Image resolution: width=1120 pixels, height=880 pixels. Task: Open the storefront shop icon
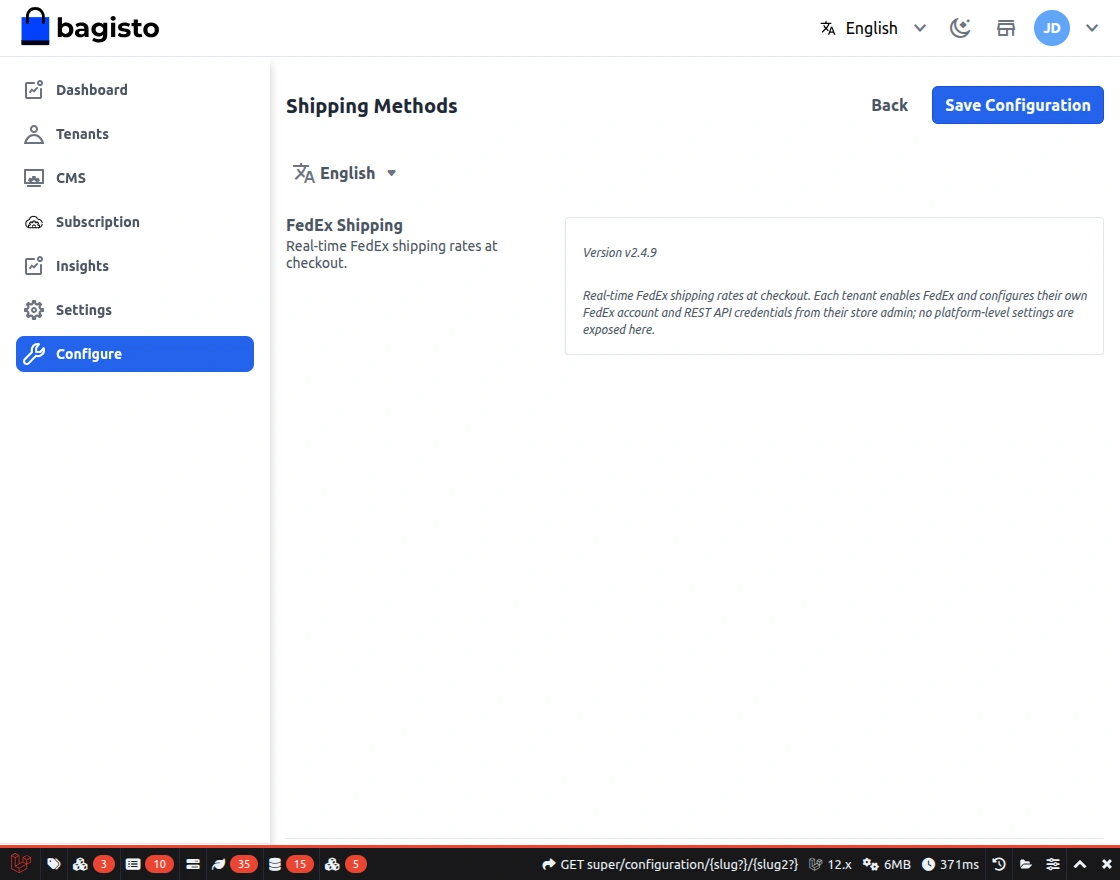pos(1006,28)
